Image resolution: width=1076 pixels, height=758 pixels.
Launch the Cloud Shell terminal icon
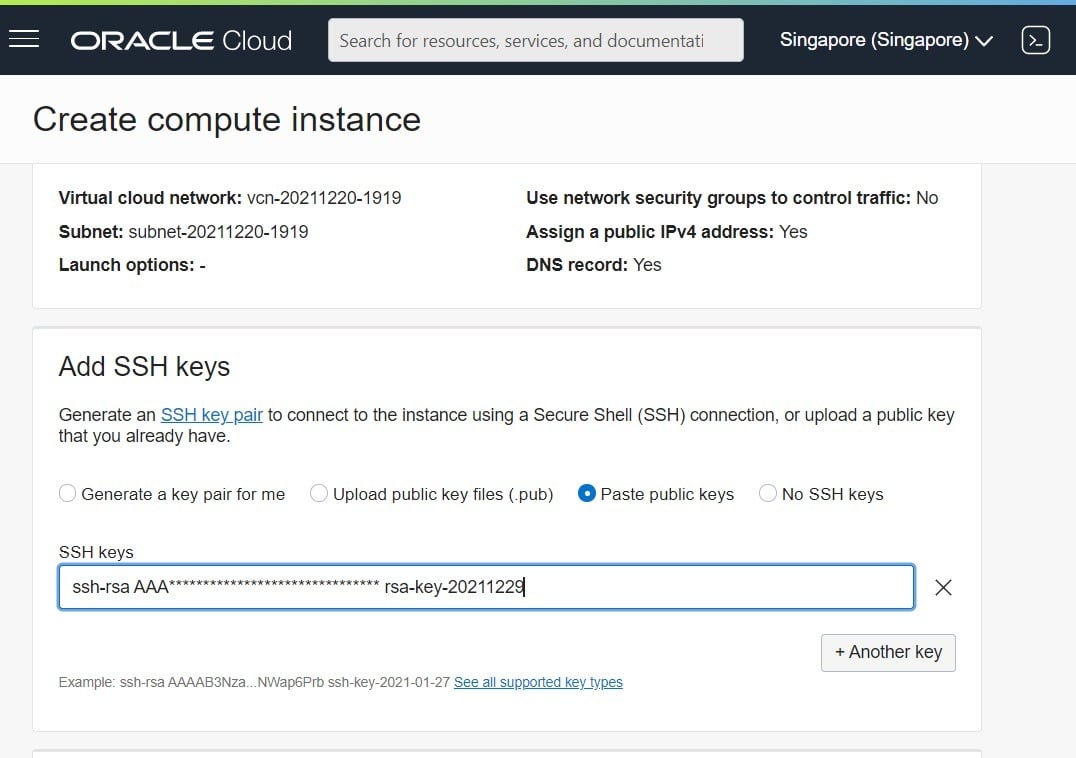coord(1036,40)
